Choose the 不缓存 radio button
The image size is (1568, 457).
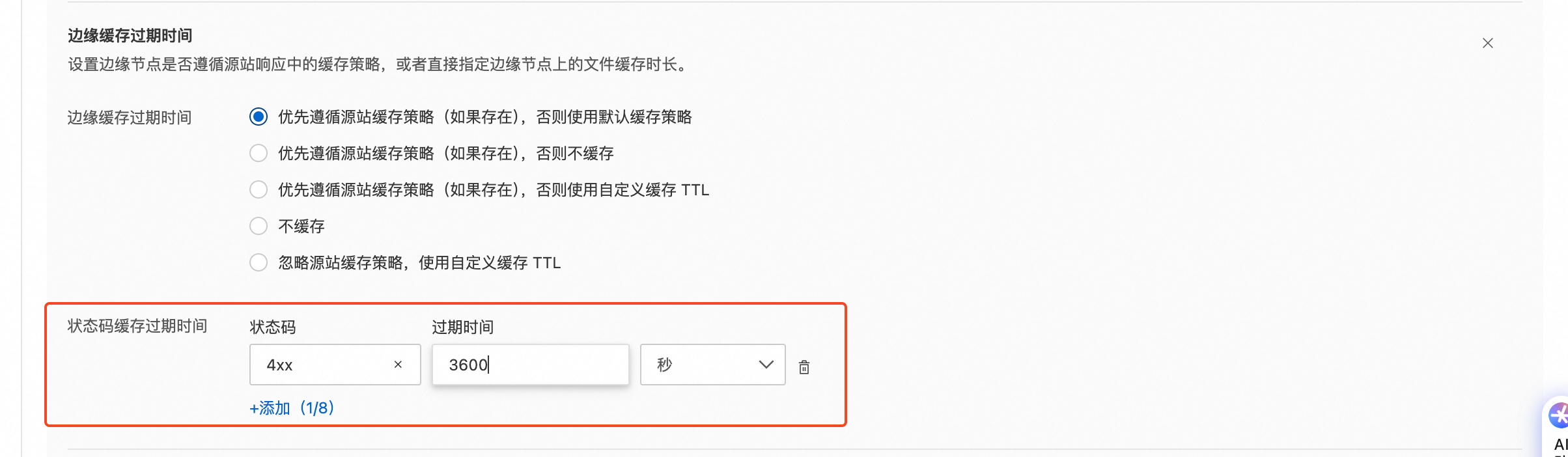[259, 227]
